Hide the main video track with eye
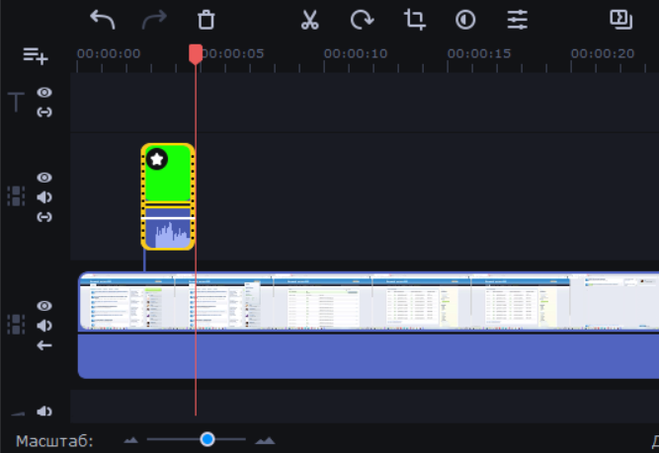The image size is (659, 453). click(44, 306)
